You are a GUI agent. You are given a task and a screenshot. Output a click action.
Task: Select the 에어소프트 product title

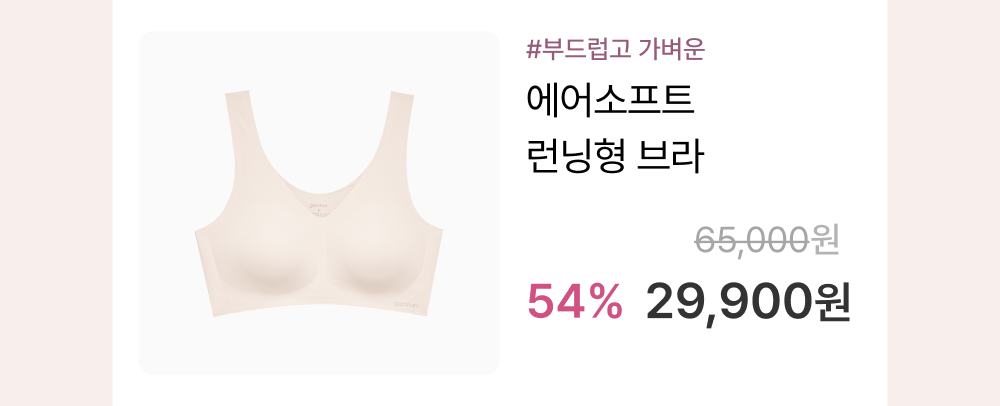610,101
